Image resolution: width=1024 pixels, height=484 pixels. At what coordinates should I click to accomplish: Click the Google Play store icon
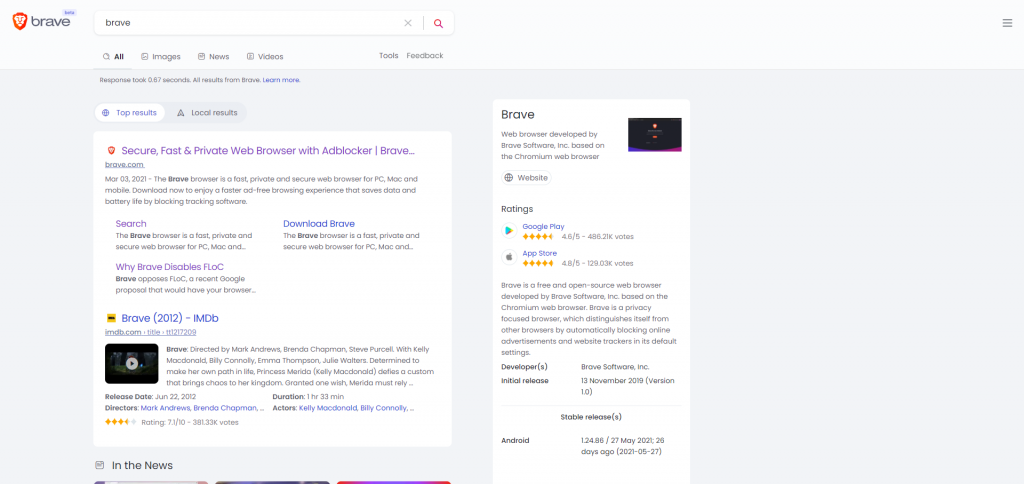(x=509, y=231)
